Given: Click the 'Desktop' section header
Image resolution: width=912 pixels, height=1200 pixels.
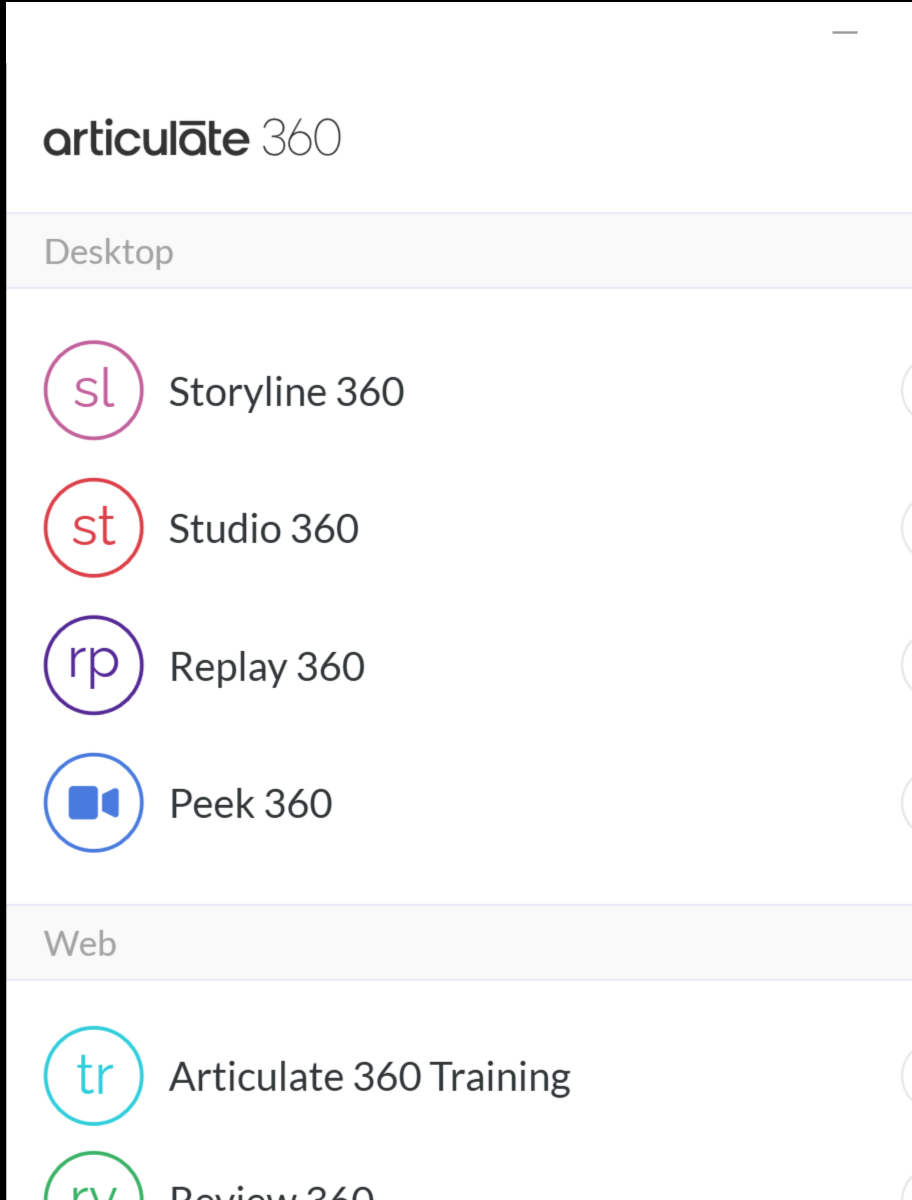Looking at the screenshot, I should point(109,252).
